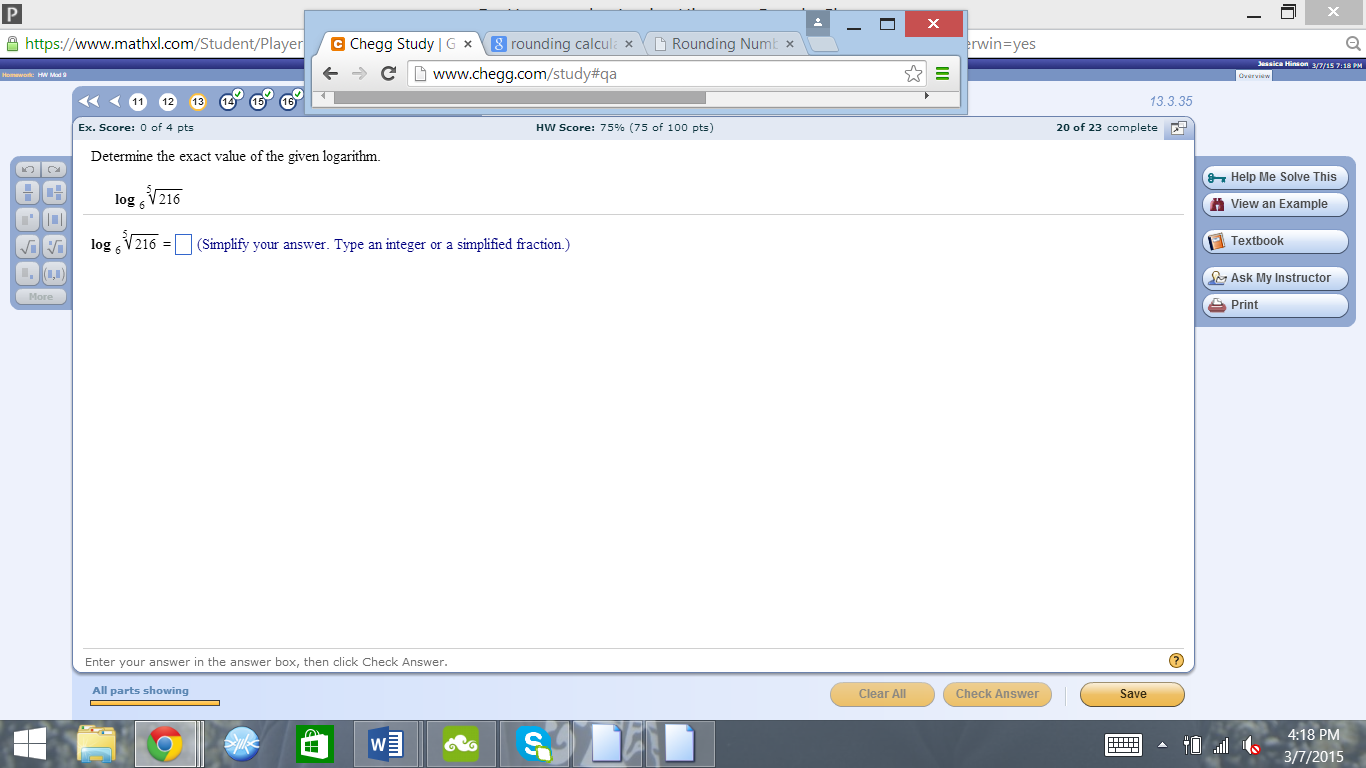Open question 11
The height and width of the screenshot is (768, 1366).
138,101
